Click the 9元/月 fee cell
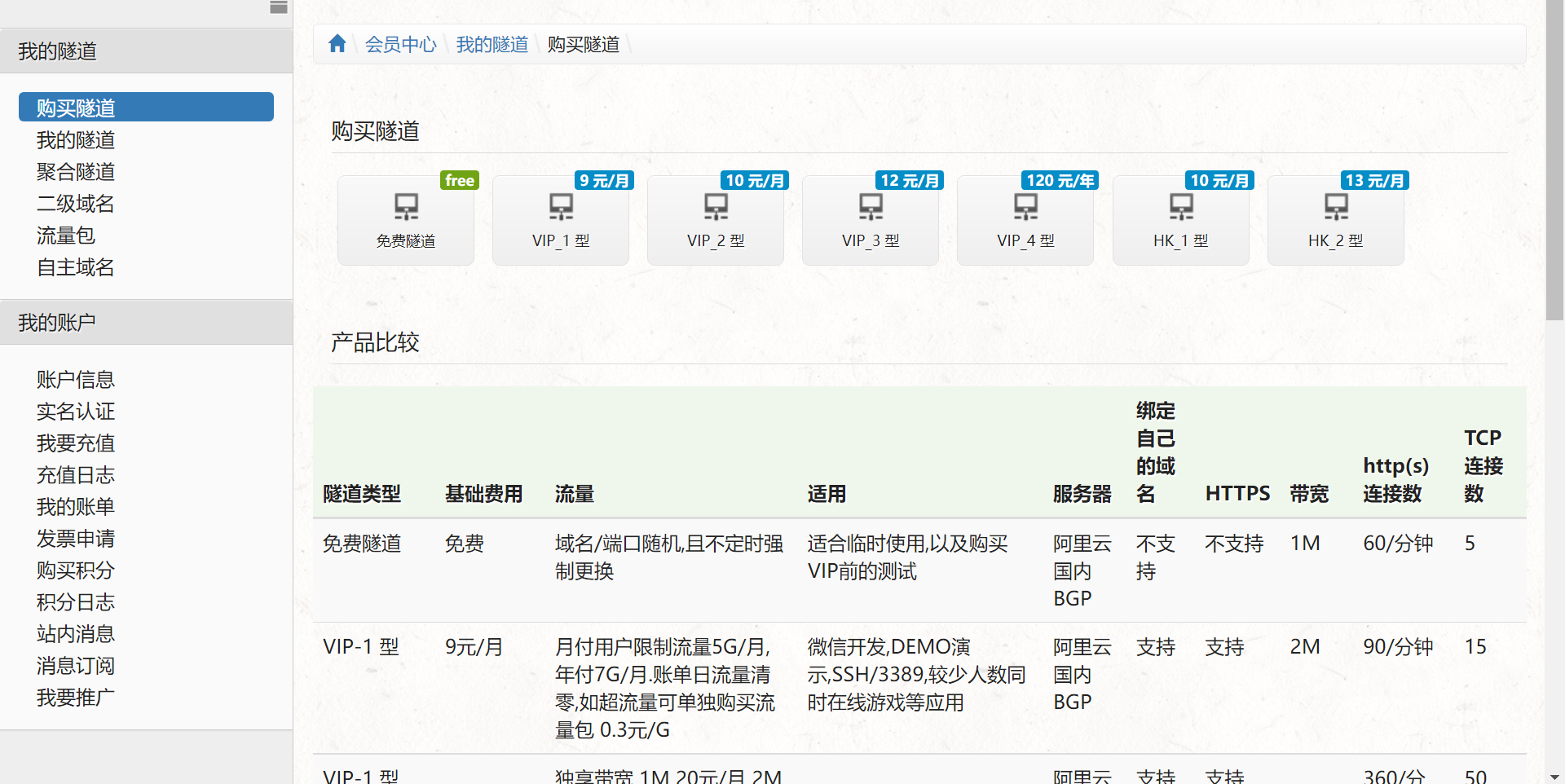 tap(474, 647)
